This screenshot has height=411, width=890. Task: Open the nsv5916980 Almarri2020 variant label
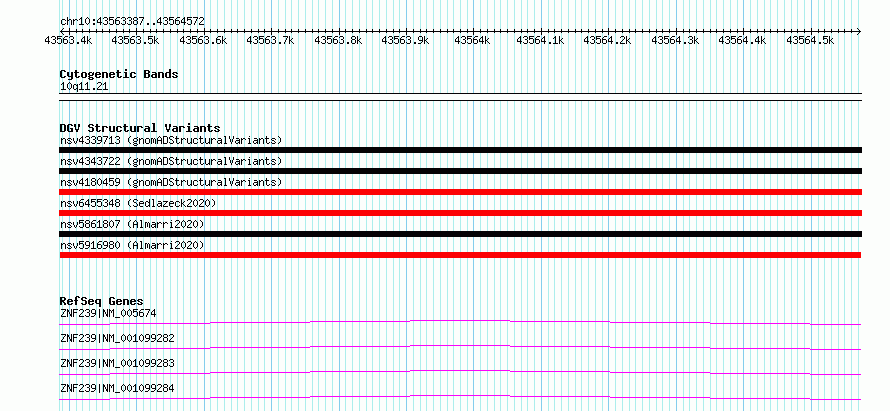pos(132,245)
